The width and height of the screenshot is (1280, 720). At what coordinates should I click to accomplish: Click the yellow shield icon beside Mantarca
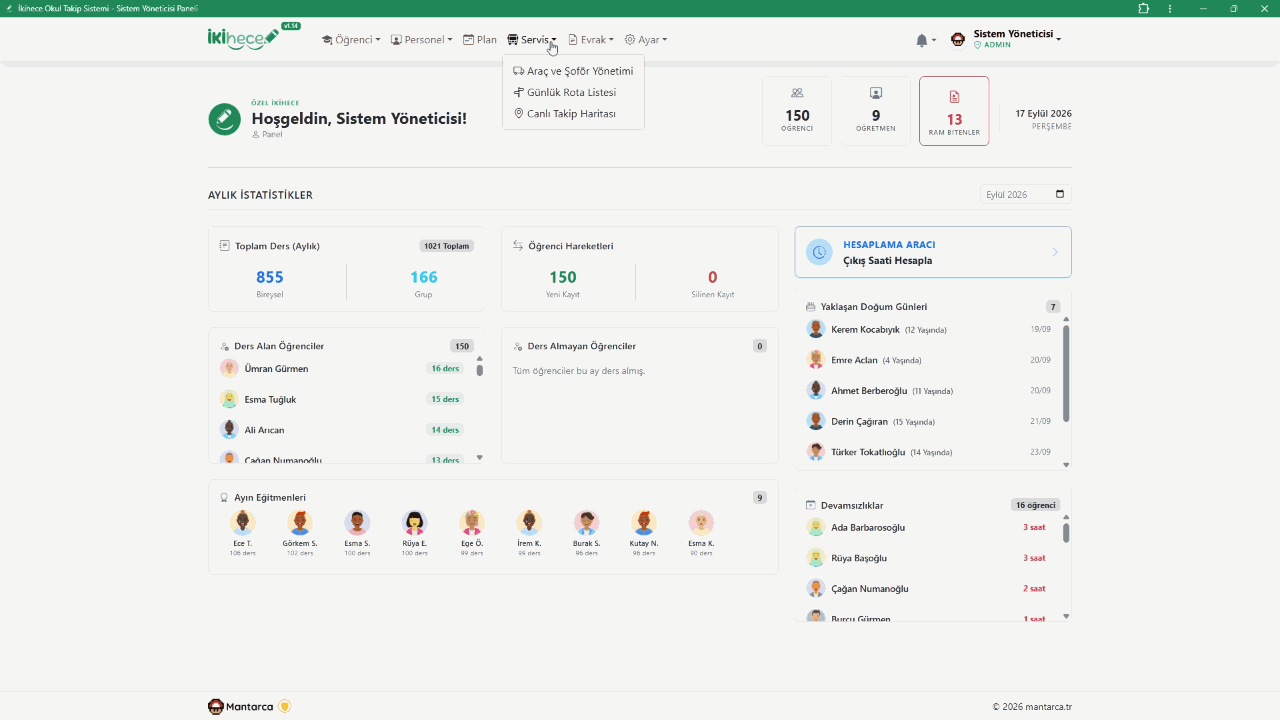tap(285, 707)
